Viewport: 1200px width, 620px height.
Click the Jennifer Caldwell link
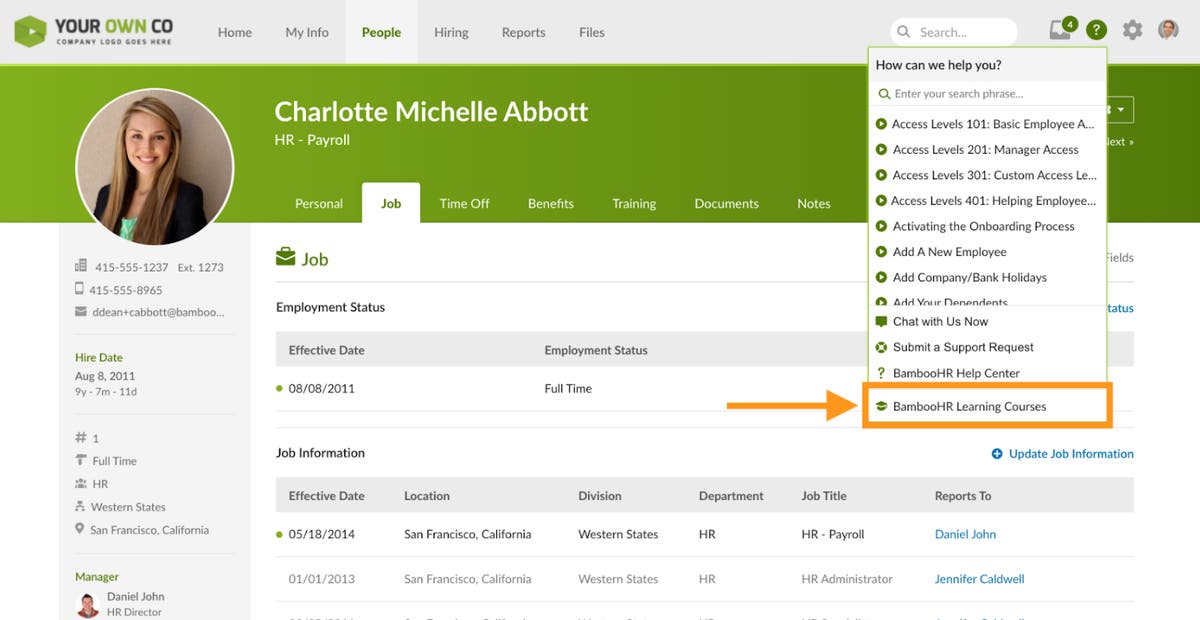click(979, 579)
